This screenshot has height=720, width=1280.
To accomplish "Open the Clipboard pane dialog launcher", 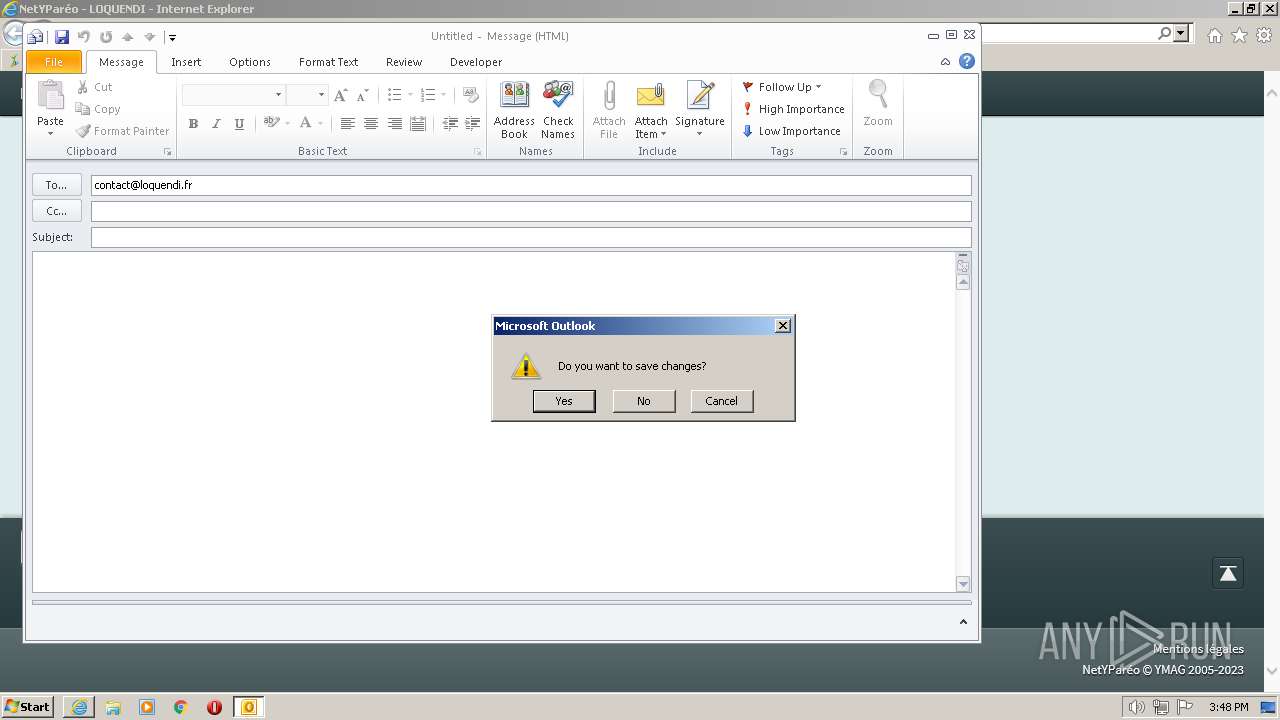I will tap(168, 152).
